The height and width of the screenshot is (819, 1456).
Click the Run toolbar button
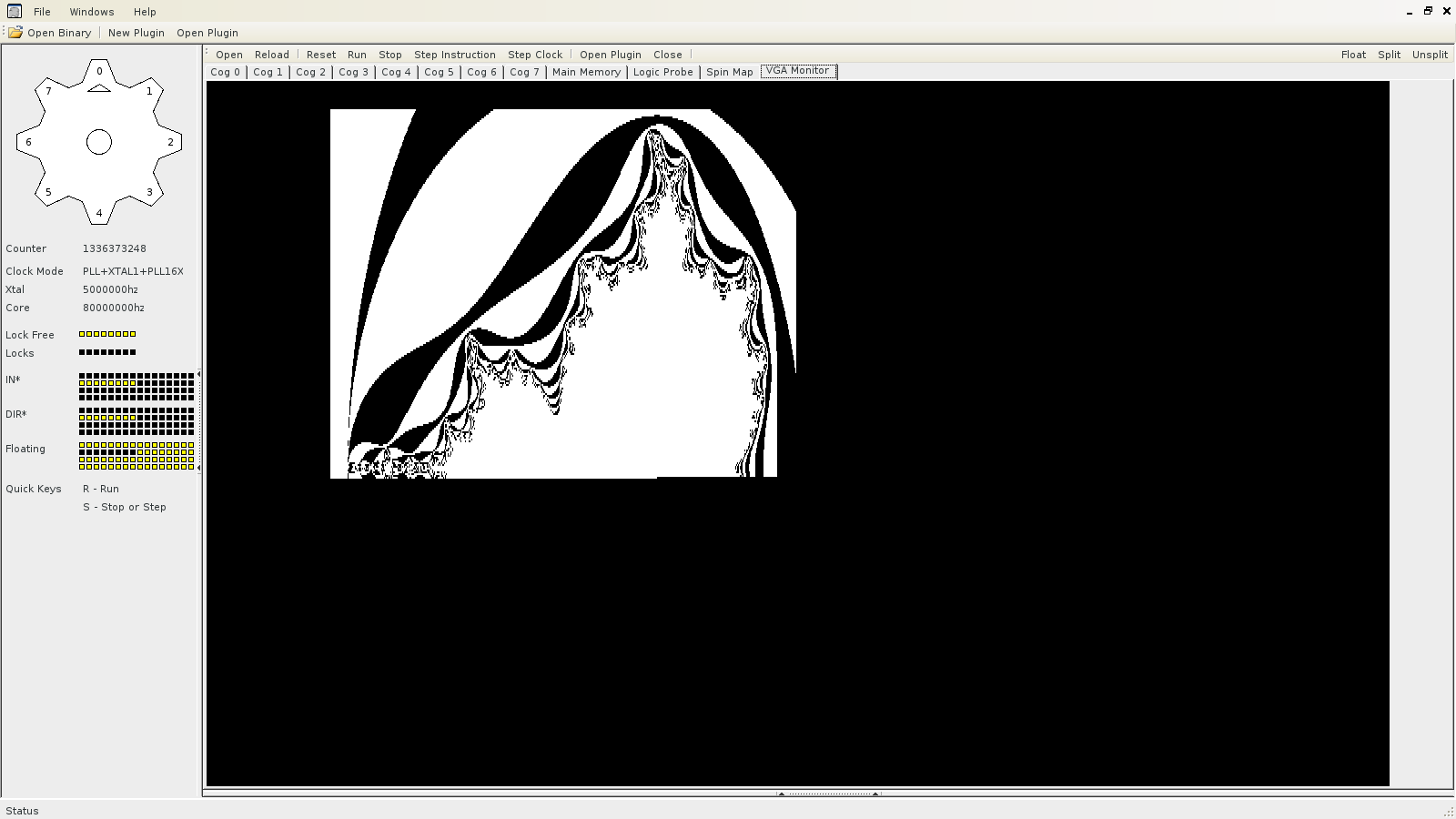[357, 55]
